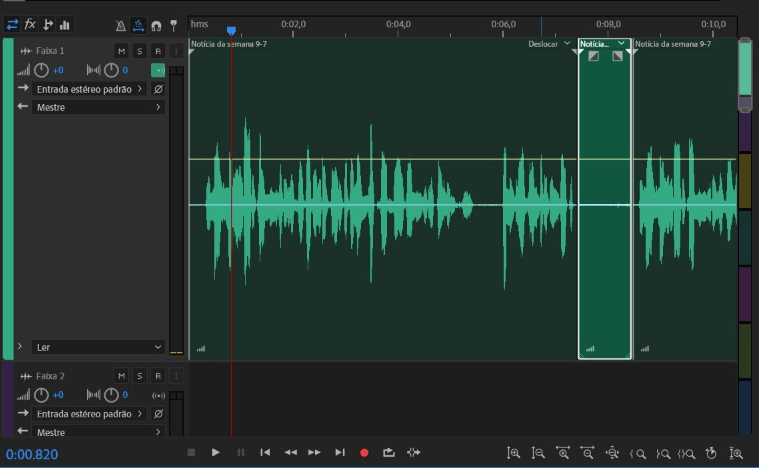Rewind the playhead
This screenshot has width=759, height=469.
tap(290, 453)
